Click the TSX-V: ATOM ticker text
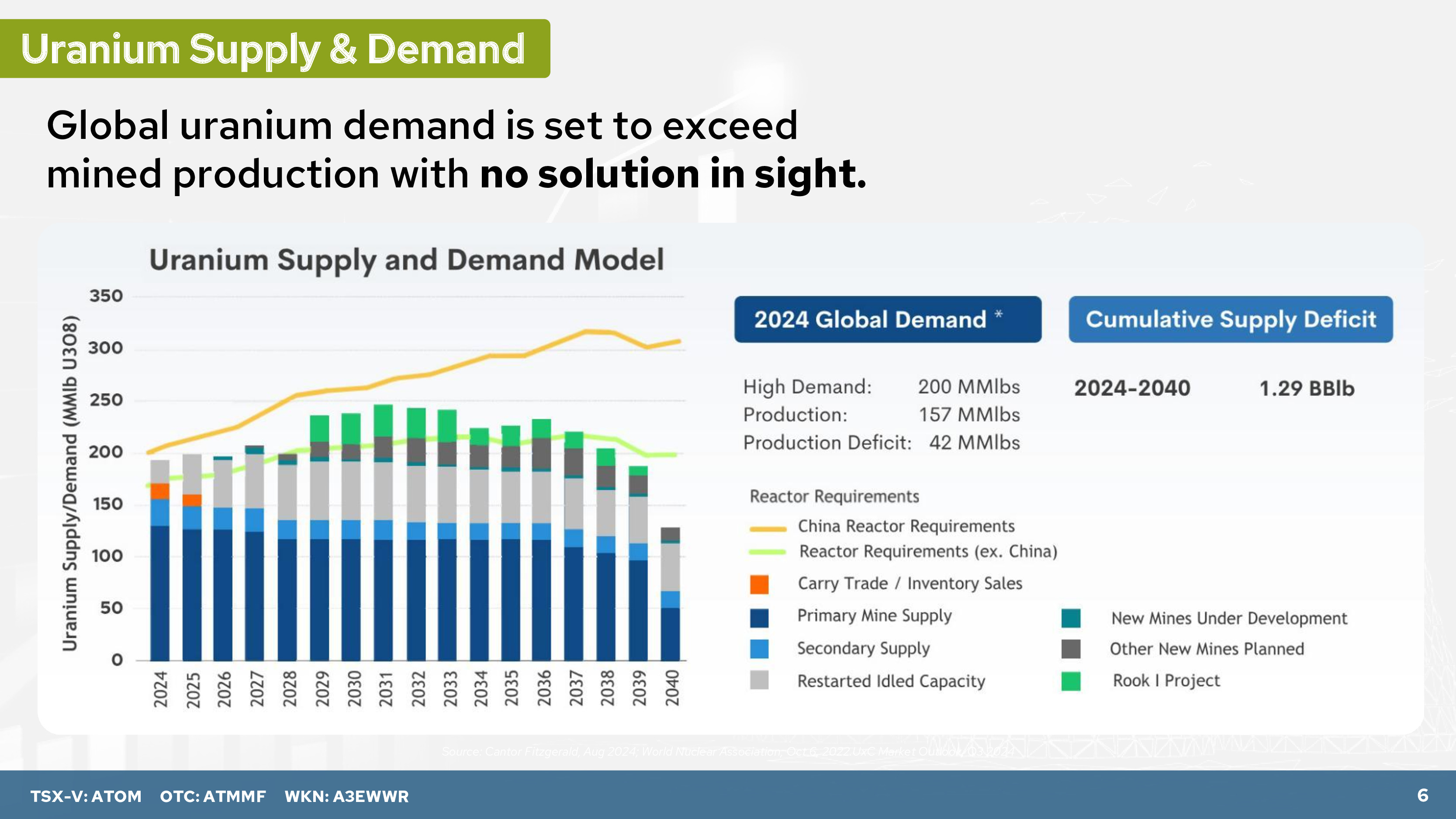 [86, 796]
